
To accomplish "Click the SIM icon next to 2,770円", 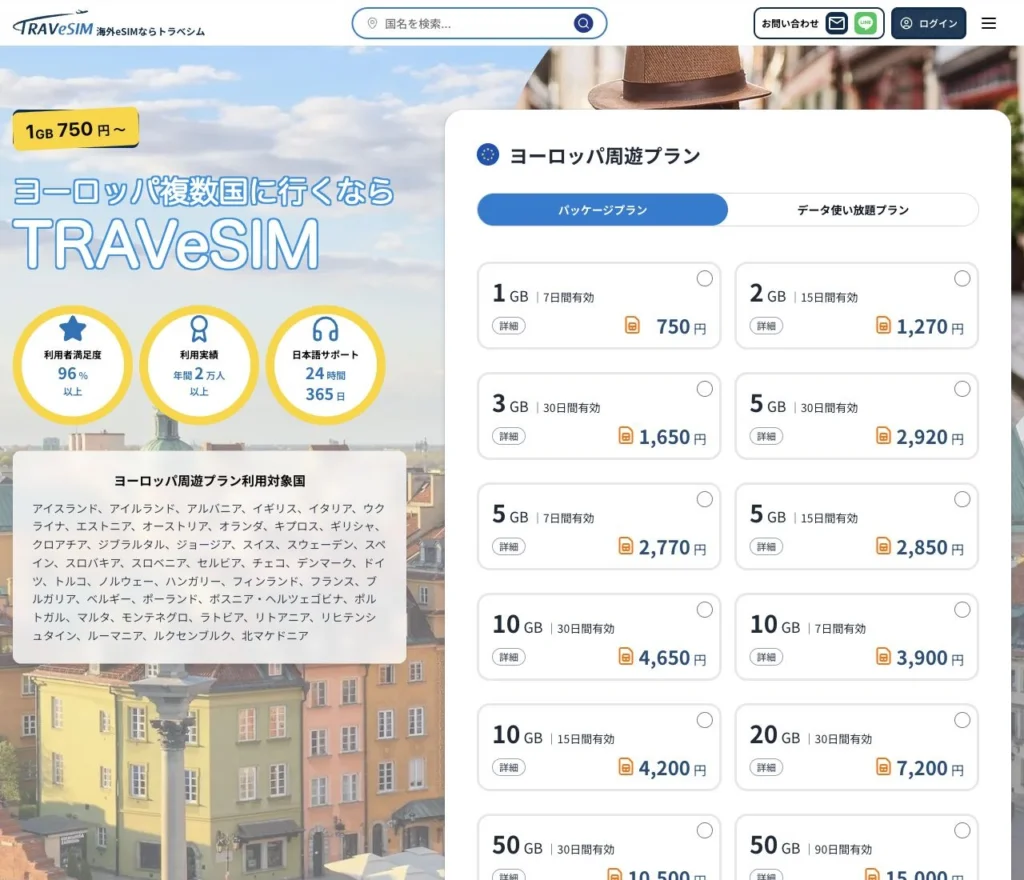I will coord(626,545).
